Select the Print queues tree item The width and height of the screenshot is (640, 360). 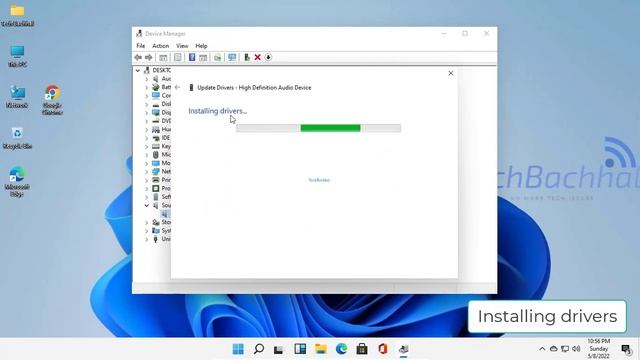(161, 180)
